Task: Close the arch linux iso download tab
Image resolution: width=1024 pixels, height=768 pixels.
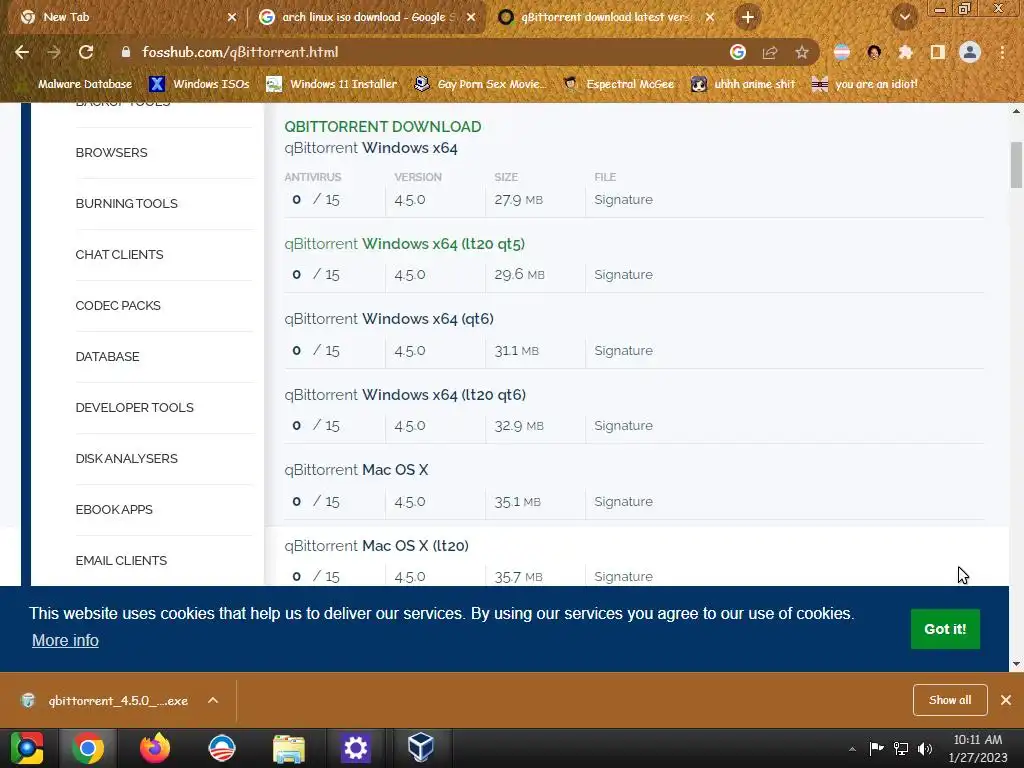Action: pyautogui.click(x=471, y=17)
